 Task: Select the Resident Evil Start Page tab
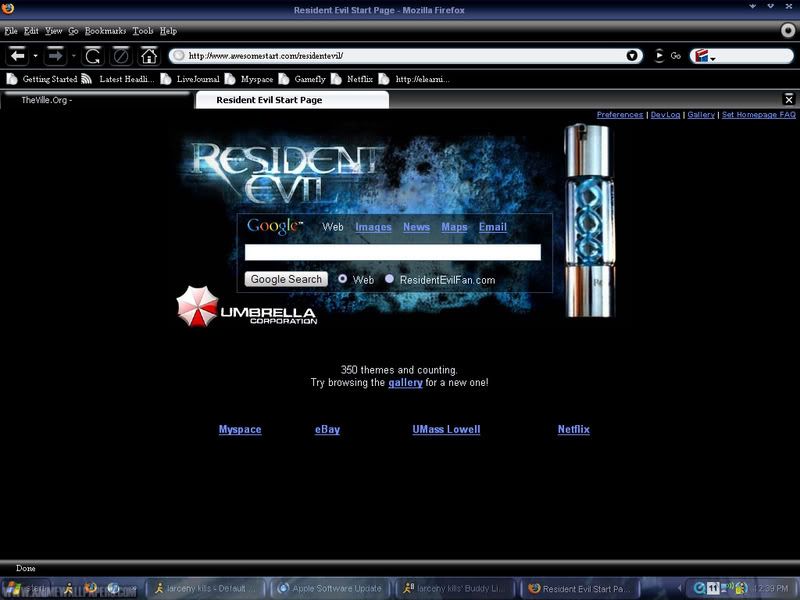point(292,100)
